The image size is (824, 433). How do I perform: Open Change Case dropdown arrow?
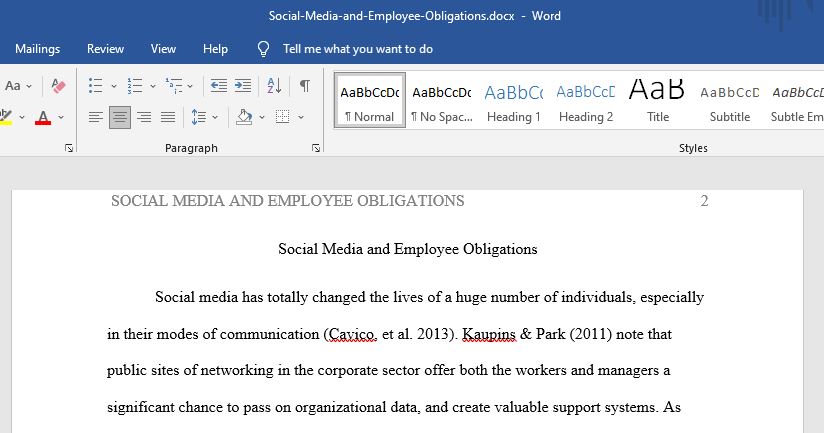[x=29, y=86]
